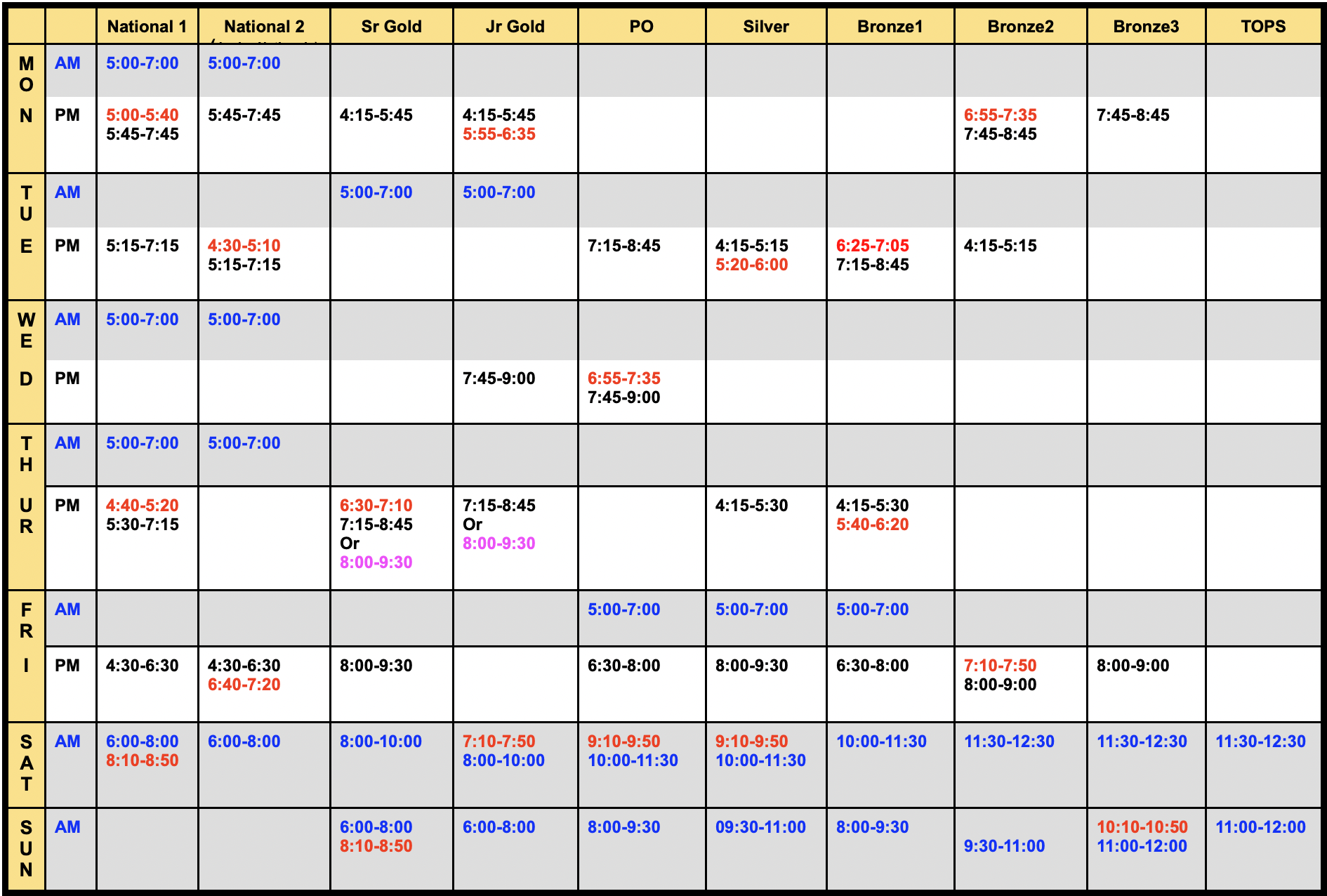The image size is (1327, 896).
Task: Select red 6:40-7:20 Friday National 2 time
Action: (244, 685)
